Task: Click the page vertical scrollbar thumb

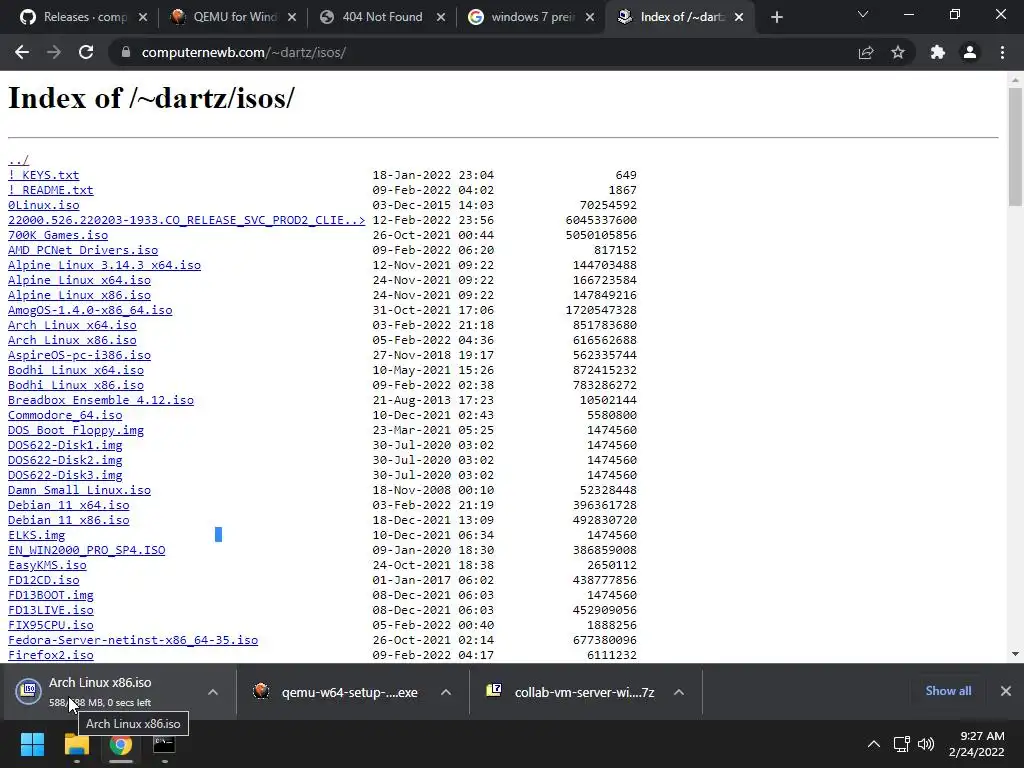Action: 1015,147
